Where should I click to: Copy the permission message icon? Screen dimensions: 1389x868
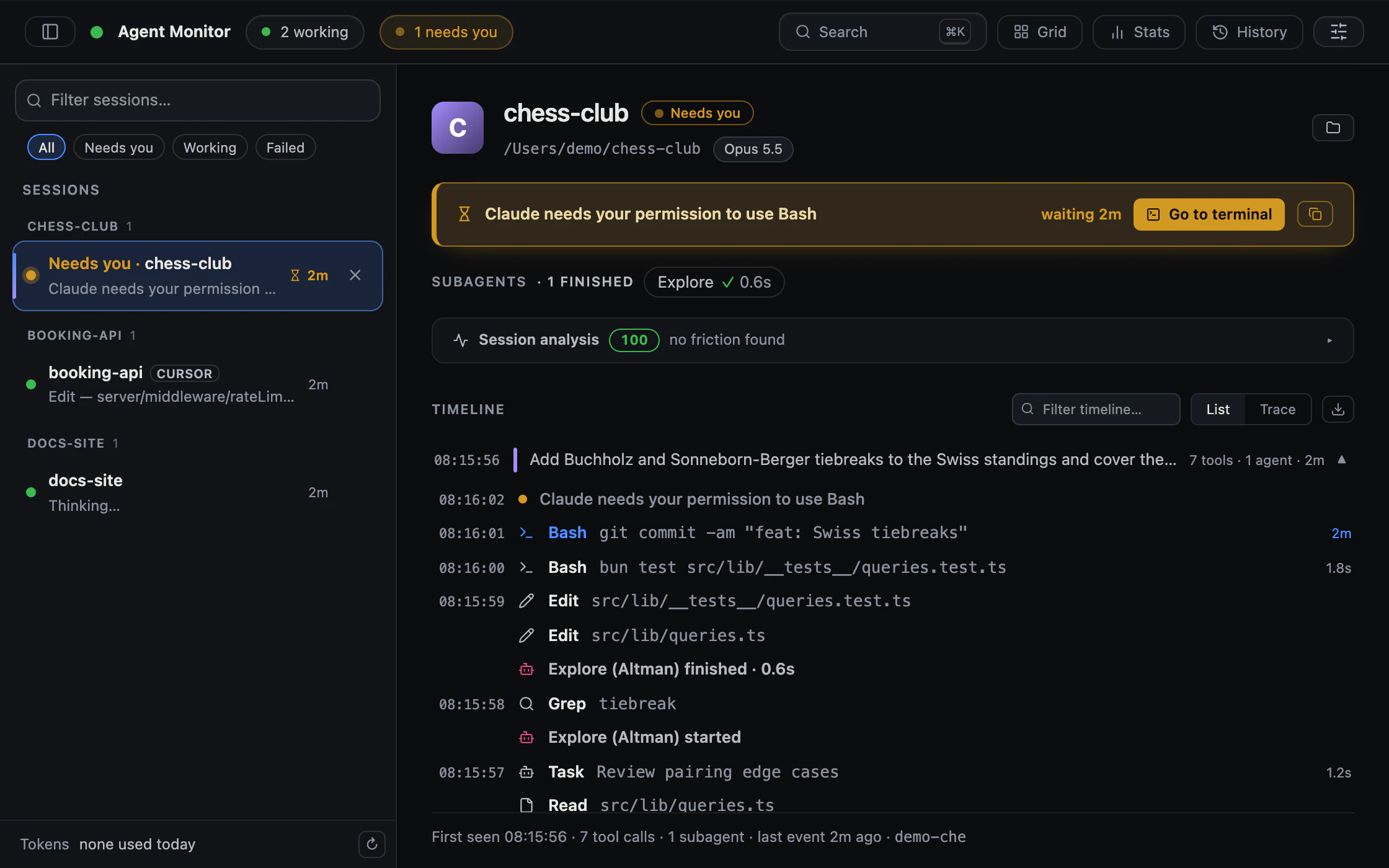1315,214
